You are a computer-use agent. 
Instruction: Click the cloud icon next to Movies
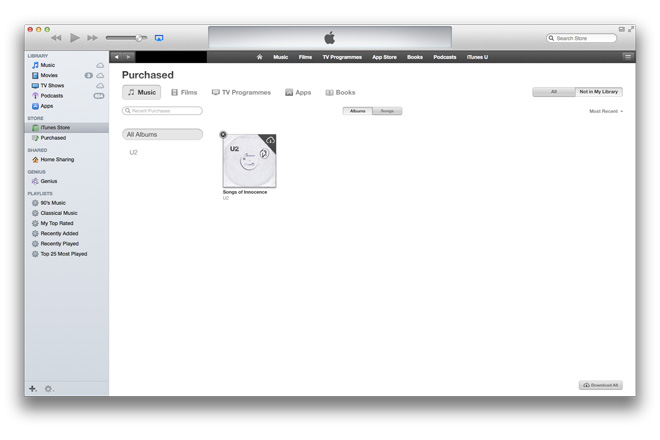pos(100,75)
